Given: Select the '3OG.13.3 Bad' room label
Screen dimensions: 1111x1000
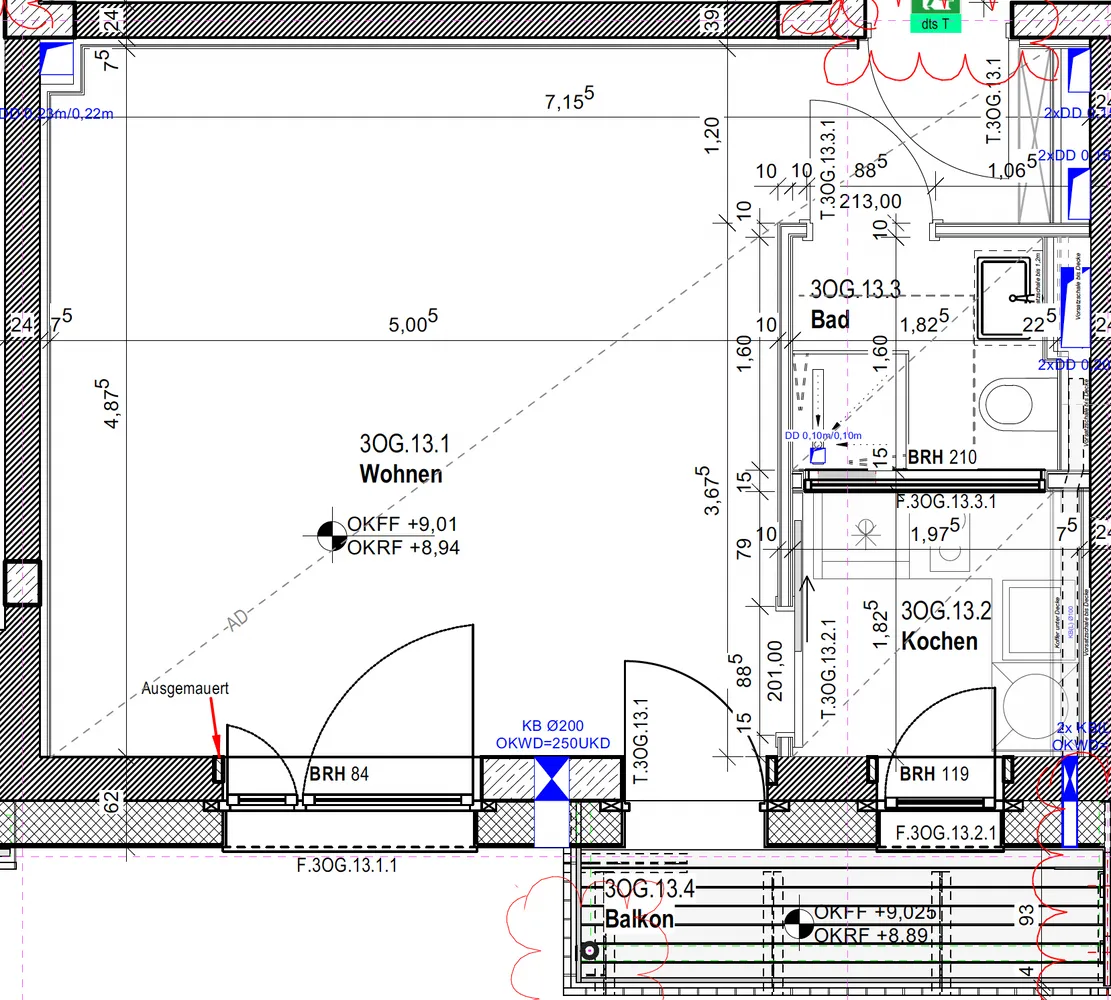Looking at the screenshot, I should tap(855, 304).
